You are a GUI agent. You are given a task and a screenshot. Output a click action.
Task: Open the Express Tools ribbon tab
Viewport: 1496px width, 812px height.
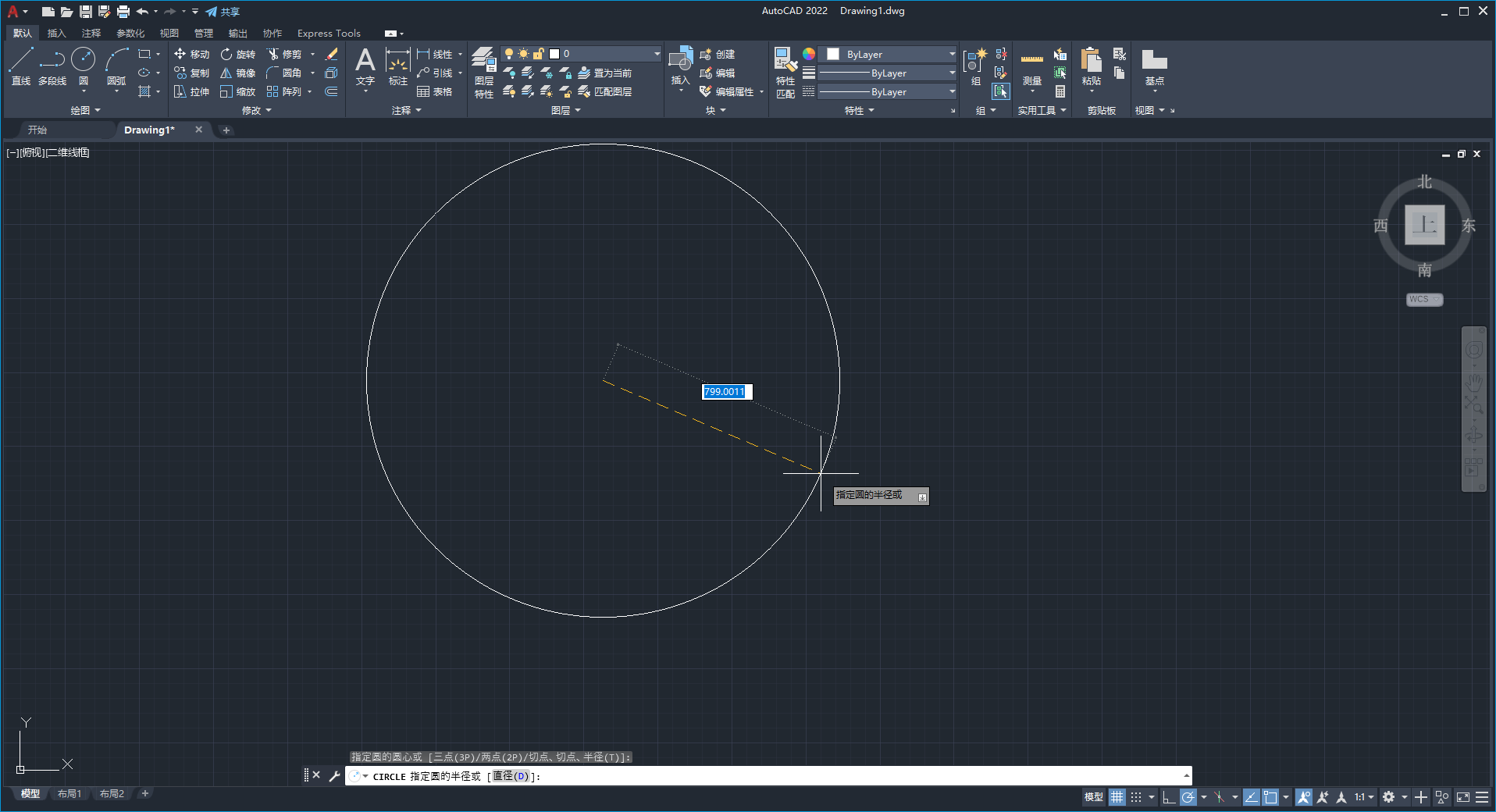coord(329,34)
